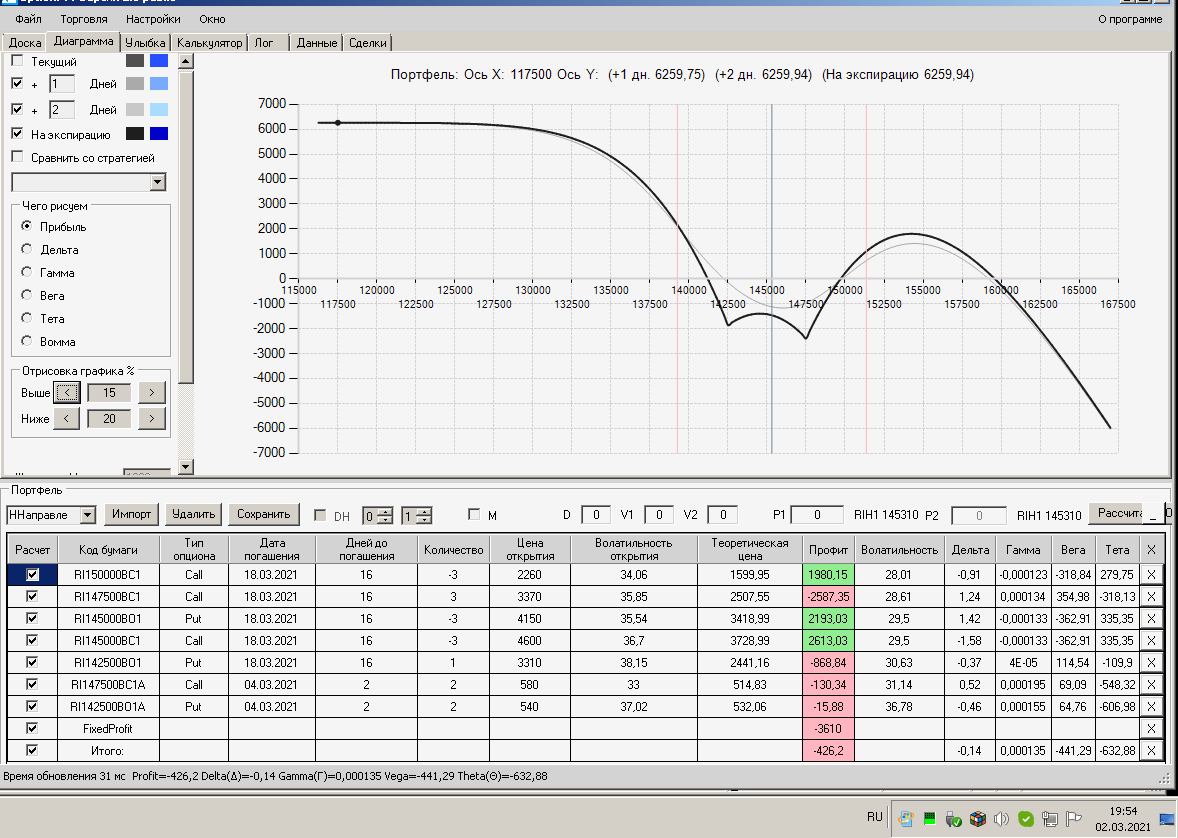The width and height of the screenshot is (1178, 838).
Task: Click the dark blue swatch for 'На экспирацию'
Action: click(158, 134)
